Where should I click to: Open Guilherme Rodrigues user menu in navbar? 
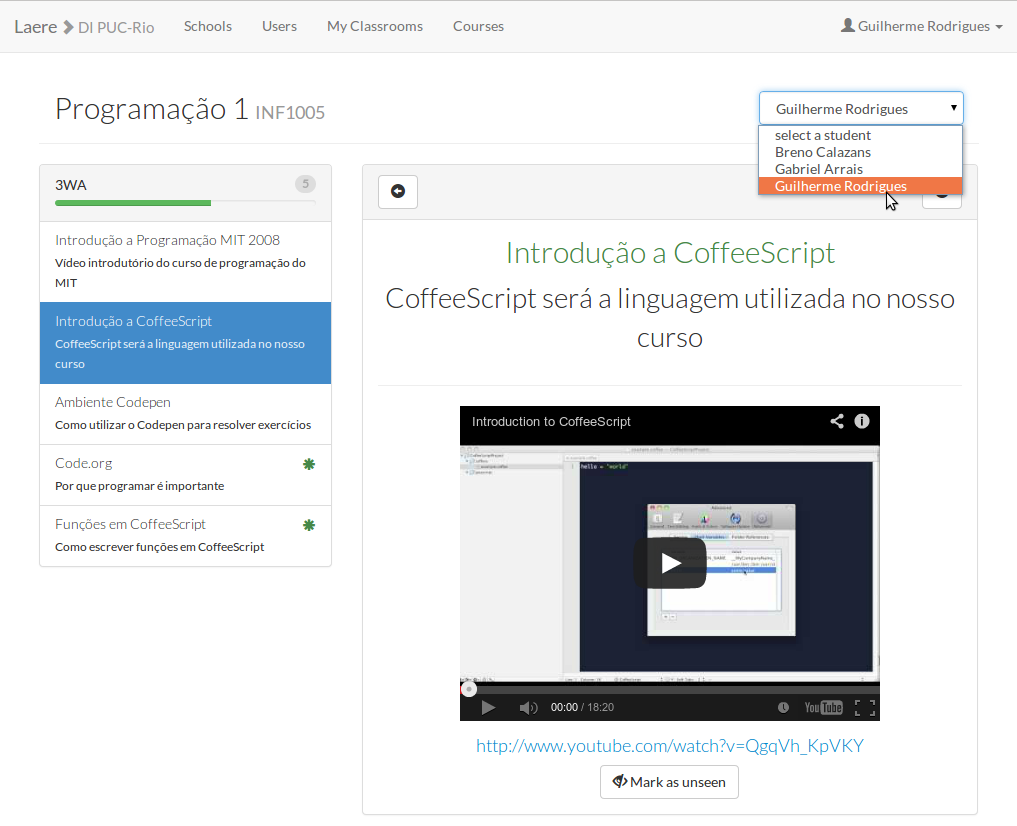(x=922, y=26)
